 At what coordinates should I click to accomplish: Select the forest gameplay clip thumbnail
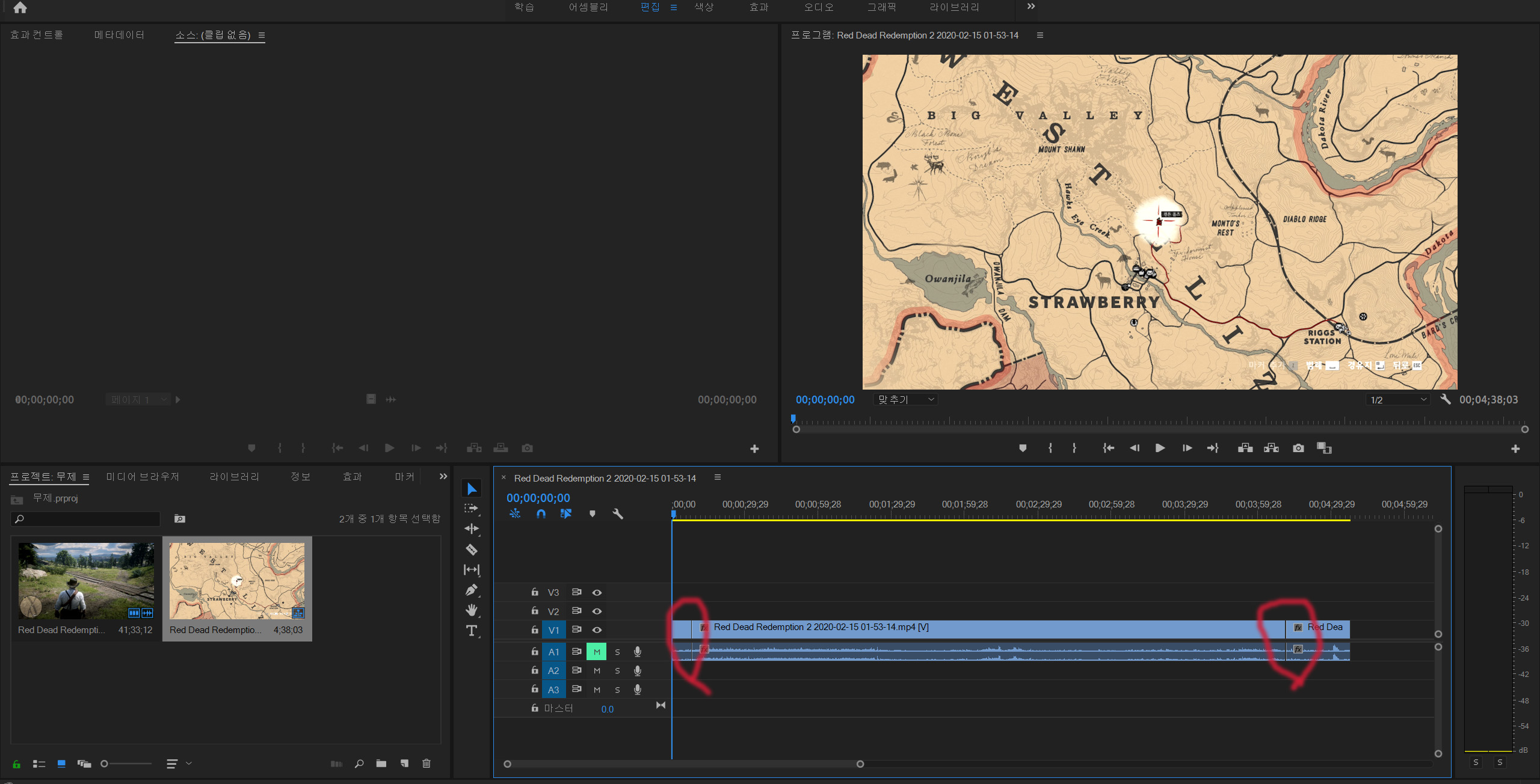pyautogui.click(x=86, y=581)
